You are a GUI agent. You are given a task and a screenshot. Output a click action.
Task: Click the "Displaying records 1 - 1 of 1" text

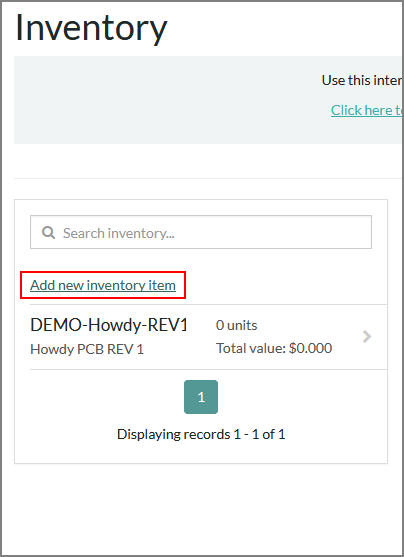[201, 434]
